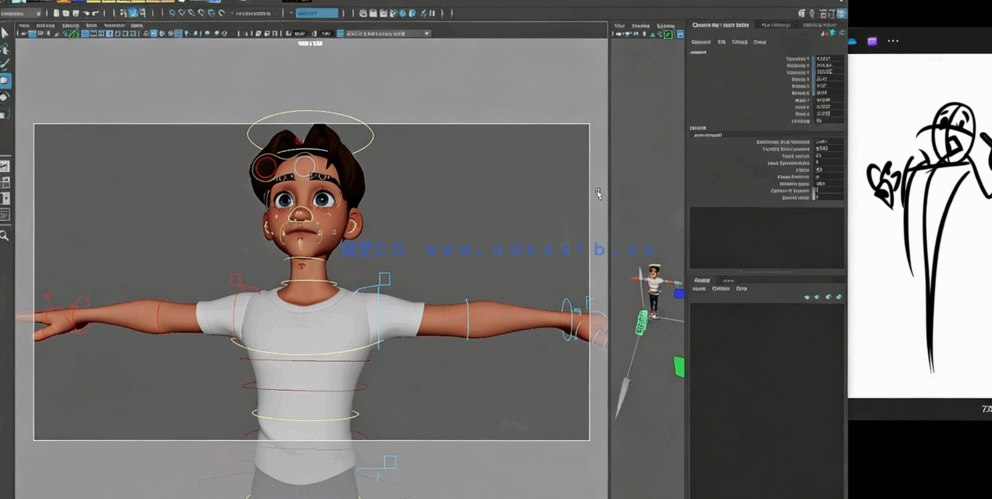The height and width of the screenshot is (499, 992).
Task: Click the magnifier search icon on left sidebar
Action: pos(5,236)
